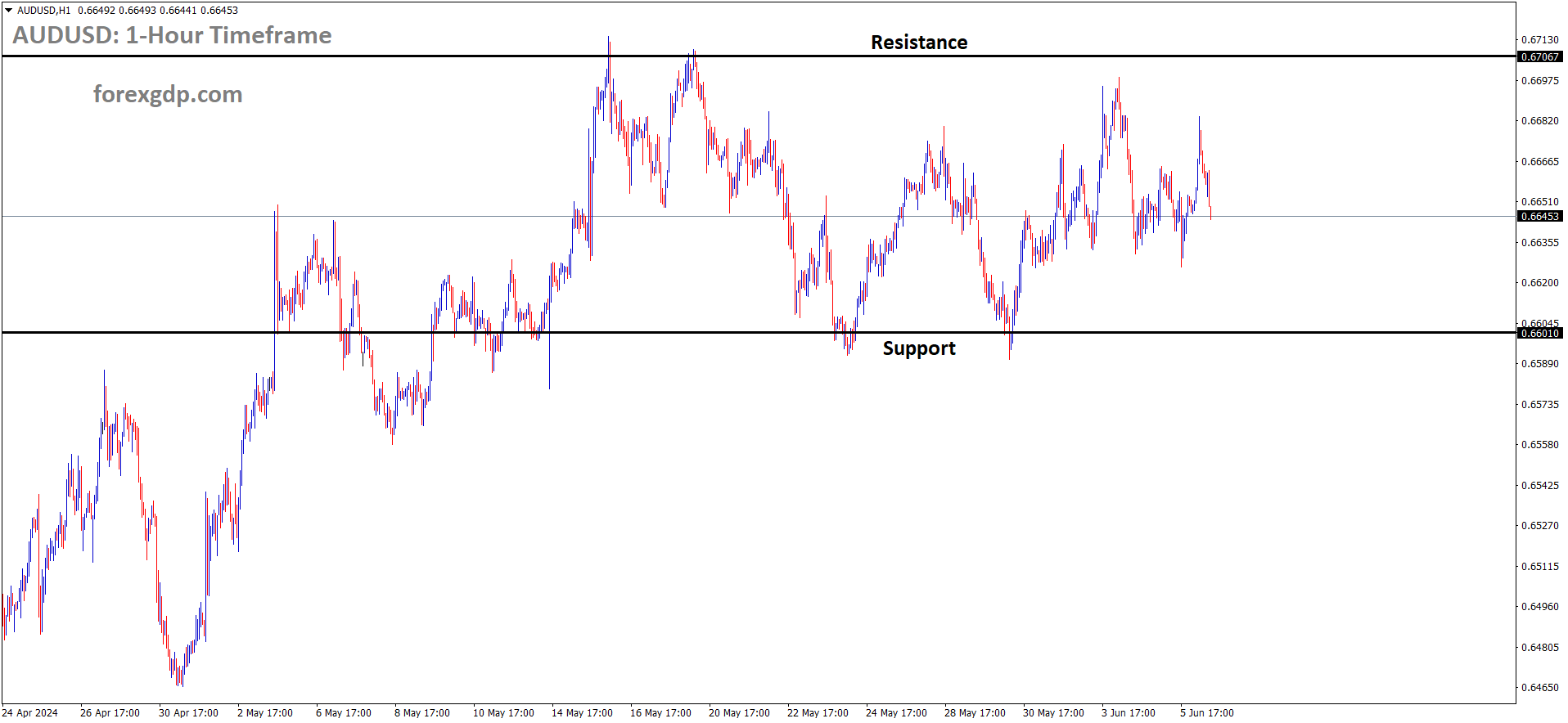Image resolution: width=1568 pixels, height=723 pixels.
Task: Click the 16 May 17:00 time label
Action: [660, 713]
